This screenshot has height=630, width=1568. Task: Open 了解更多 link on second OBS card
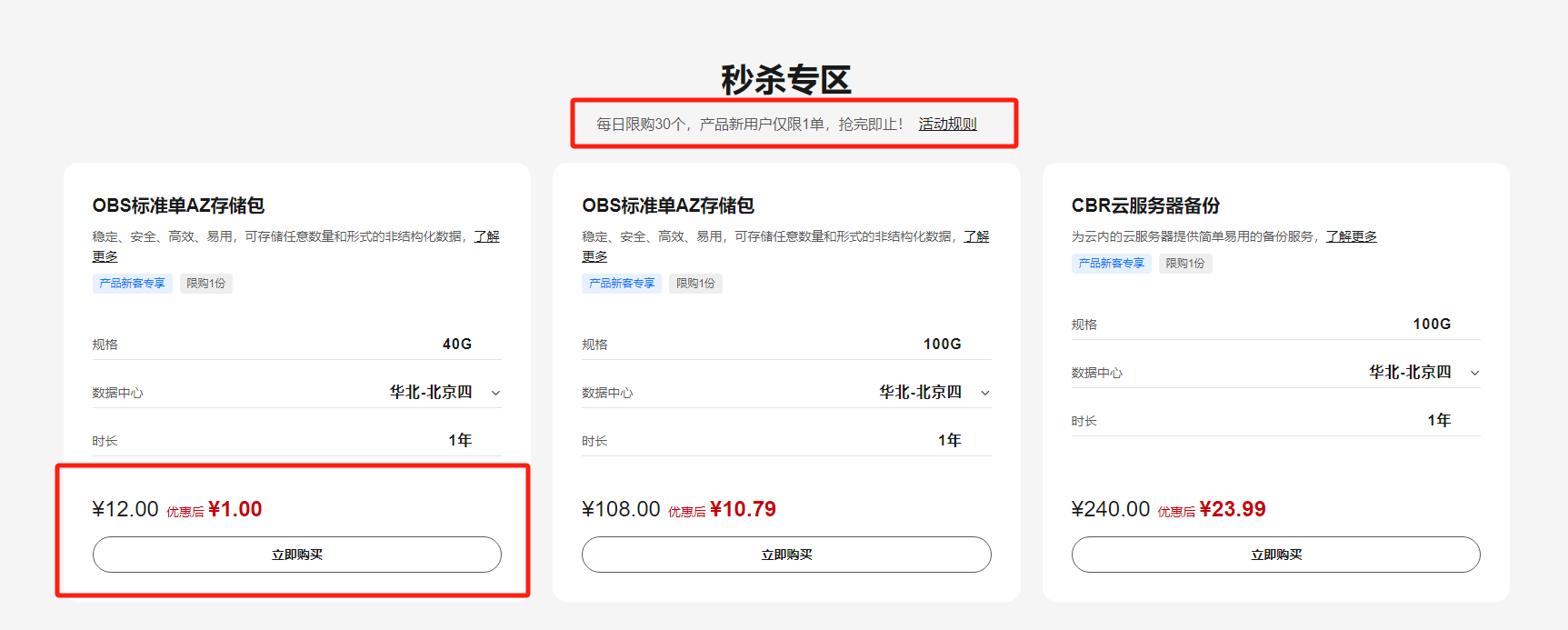click(976, 236)
